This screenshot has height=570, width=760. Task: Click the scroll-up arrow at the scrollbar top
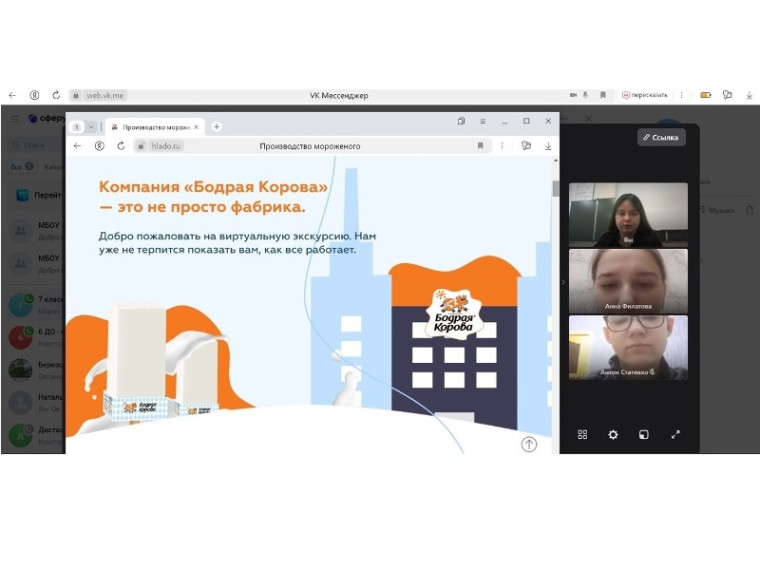(555, 160)
